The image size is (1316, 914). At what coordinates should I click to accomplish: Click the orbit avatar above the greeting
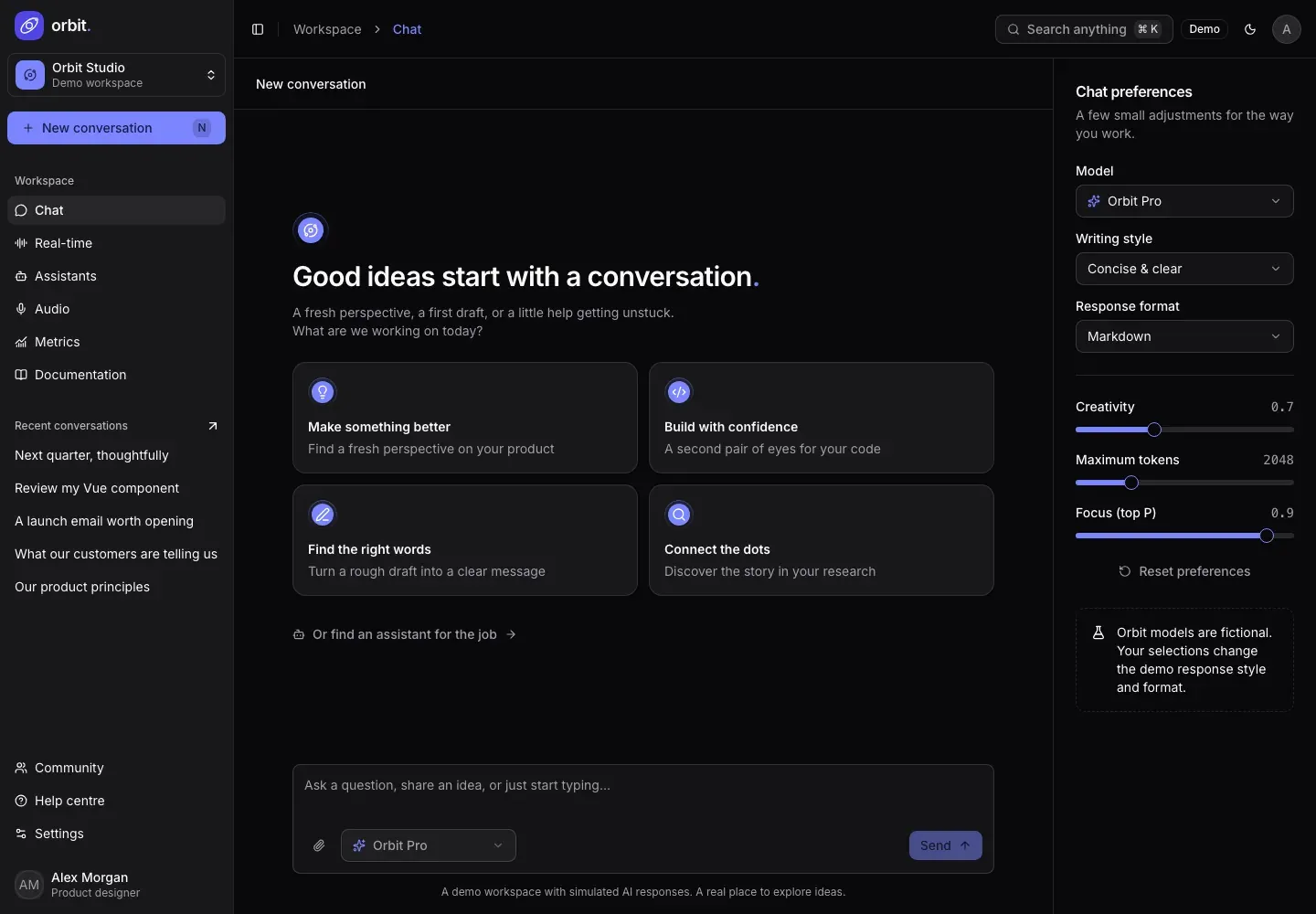click(x=311, y=230)
